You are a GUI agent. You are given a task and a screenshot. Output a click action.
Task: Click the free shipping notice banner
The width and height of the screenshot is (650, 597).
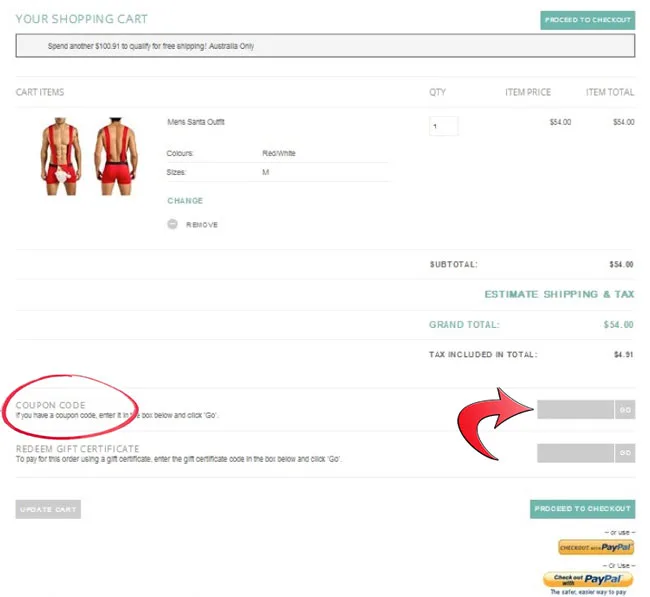tap(325, 46)
